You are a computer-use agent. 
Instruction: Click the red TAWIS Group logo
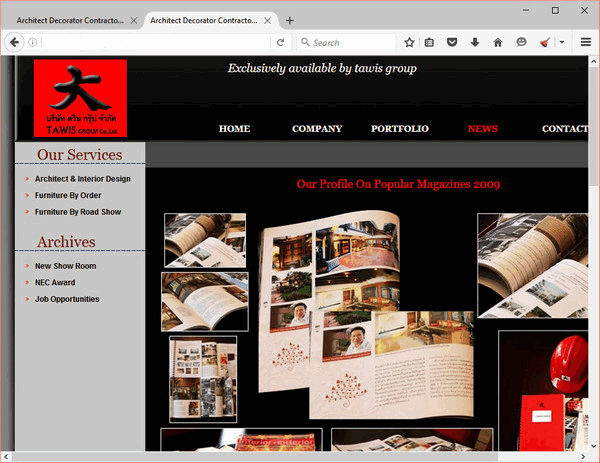click(x=80, y=98)
